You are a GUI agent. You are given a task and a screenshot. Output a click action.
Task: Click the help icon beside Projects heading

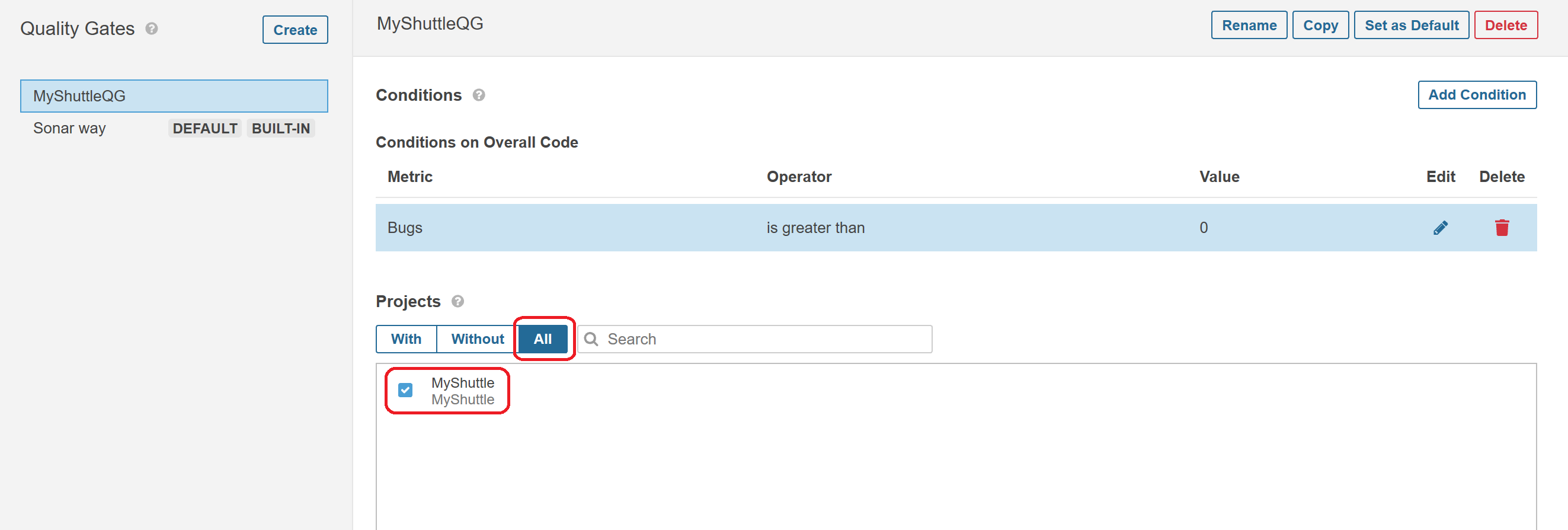457,302
